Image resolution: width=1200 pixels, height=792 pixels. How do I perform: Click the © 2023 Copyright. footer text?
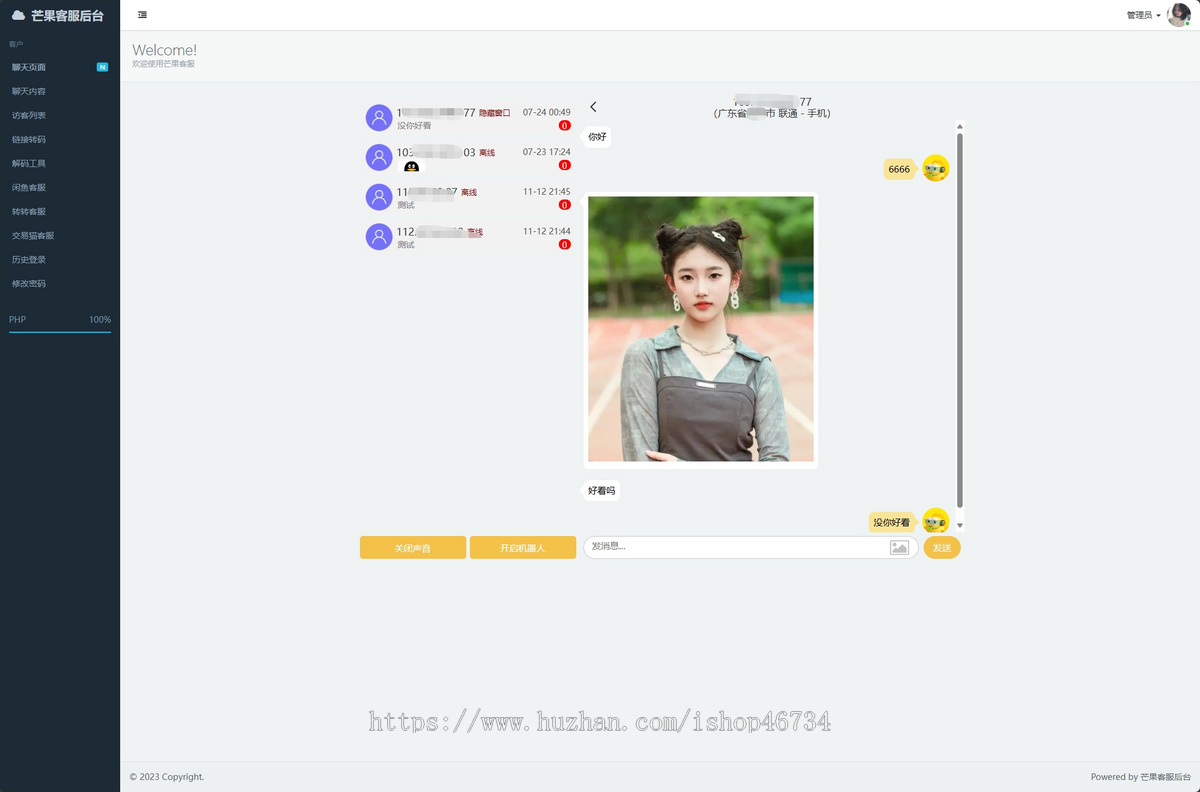[167, 777]
